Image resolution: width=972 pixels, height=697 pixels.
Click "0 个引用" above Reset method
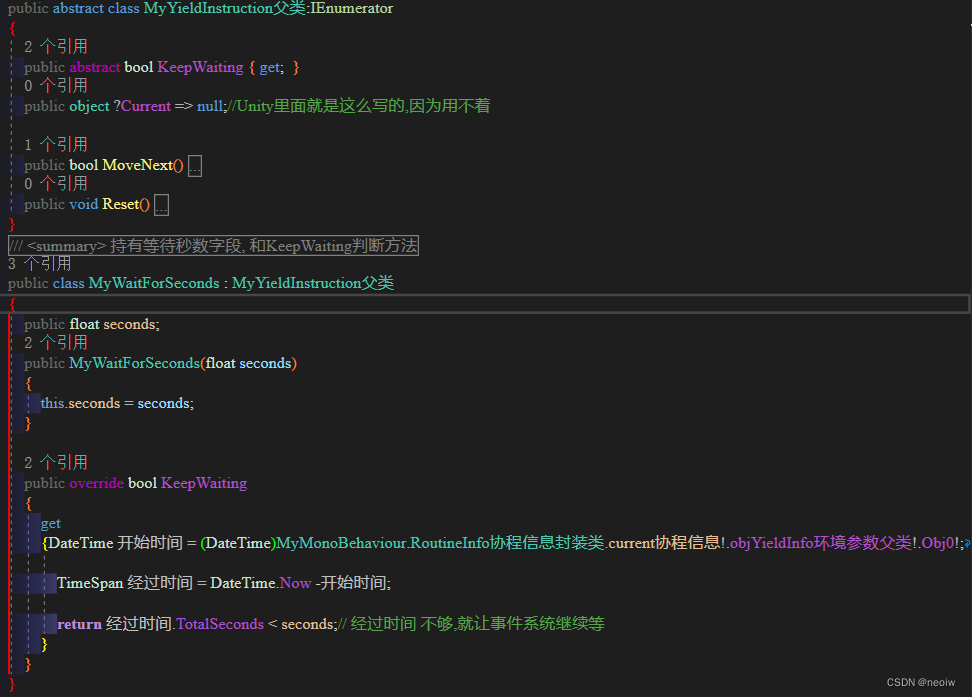click(x=53, y=184)
